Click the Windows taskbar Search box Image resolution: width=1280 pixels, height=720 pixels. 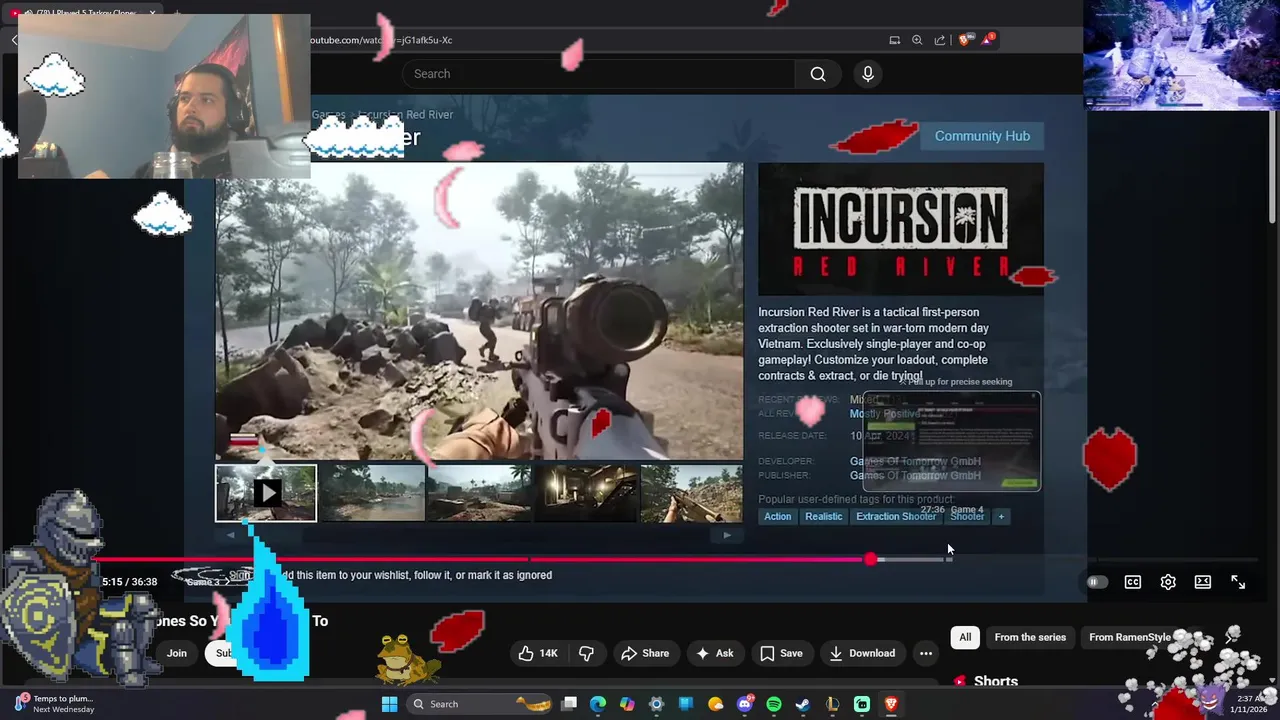coord(480,704)
